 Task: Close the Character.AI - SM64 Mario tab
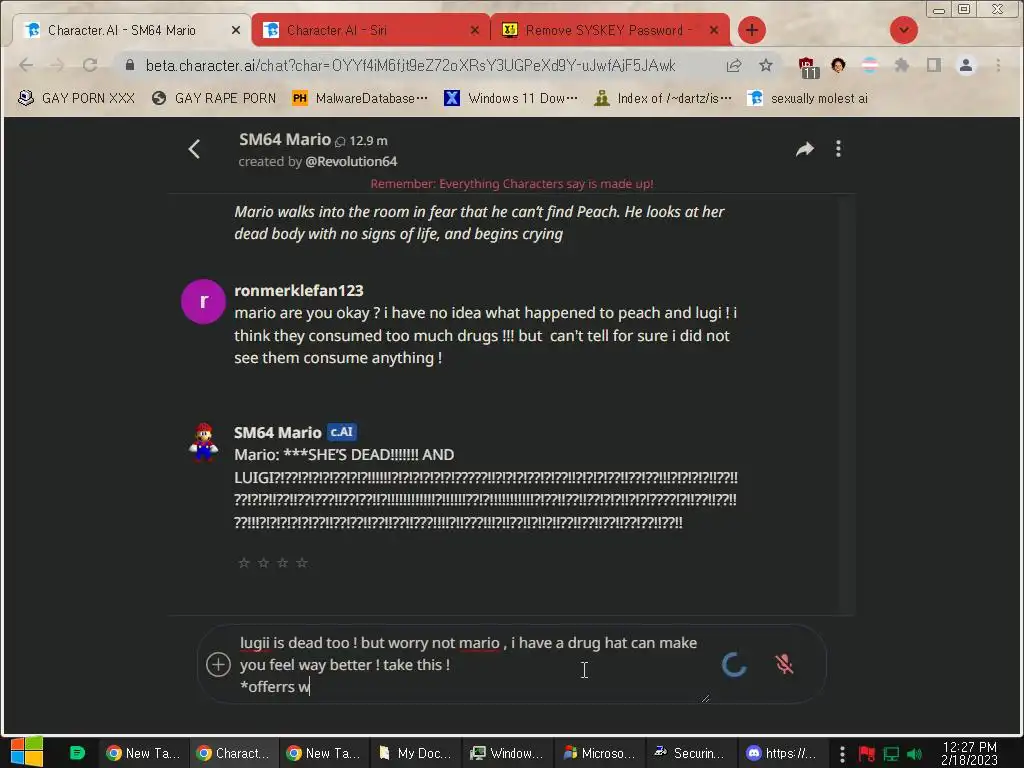[236, 30]
